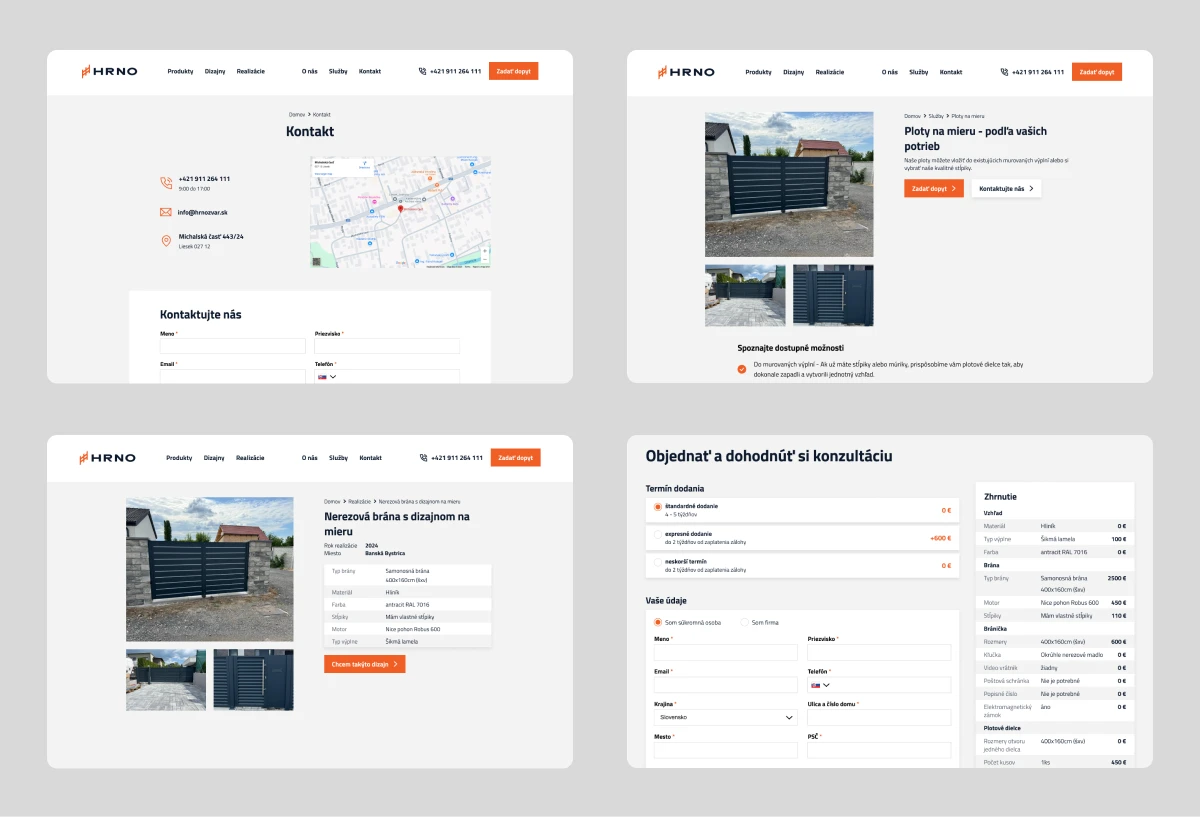Click header phone icon on Kontakt page
1200x817 pixels.
point(423,71)
